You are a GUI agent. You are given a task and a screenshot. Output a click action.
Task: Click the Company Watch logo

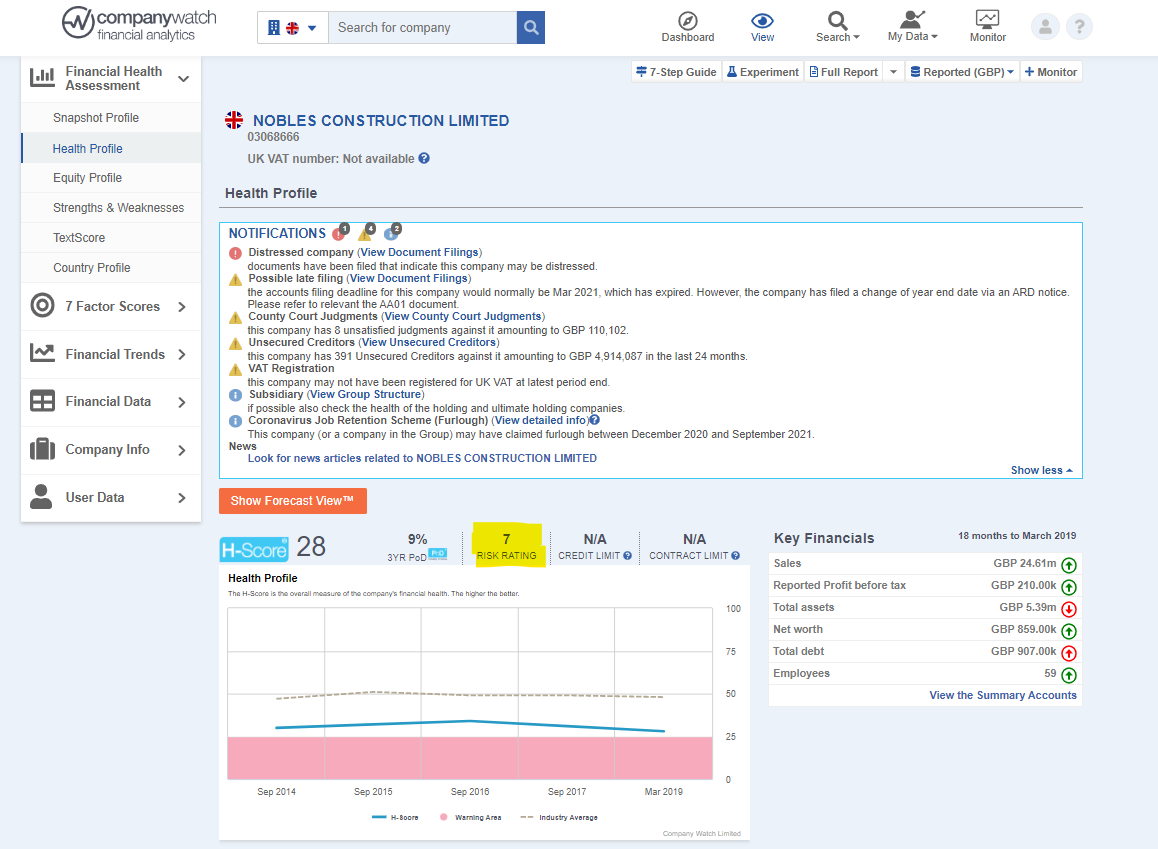pyautogui.click(x=139, y=24)
